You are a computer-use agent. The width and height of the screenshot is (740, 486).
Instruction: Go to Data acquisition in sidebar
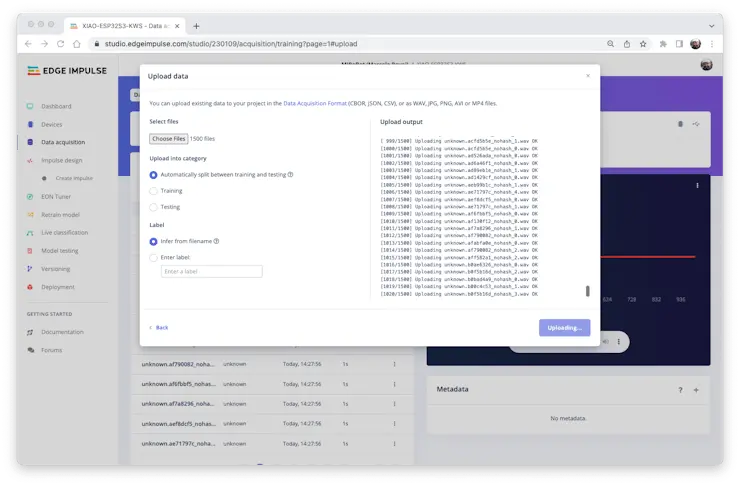(62, 142)
